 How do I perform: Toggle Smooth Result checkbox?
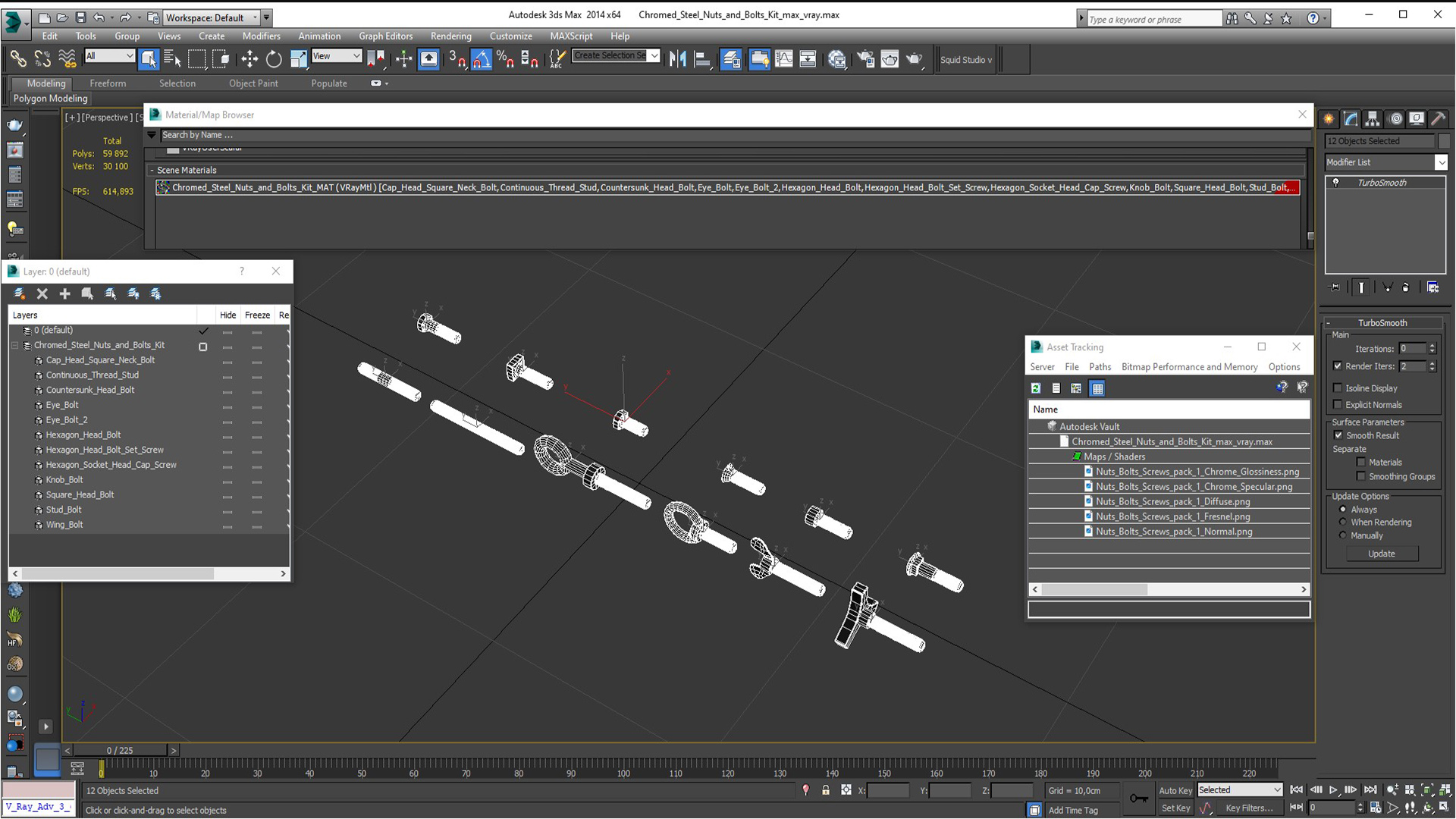click(1338, 435)
